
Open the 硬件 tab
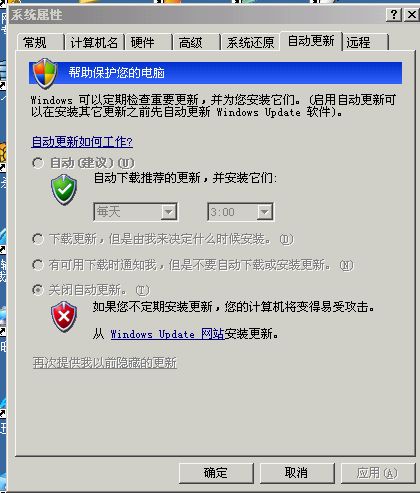148,42
